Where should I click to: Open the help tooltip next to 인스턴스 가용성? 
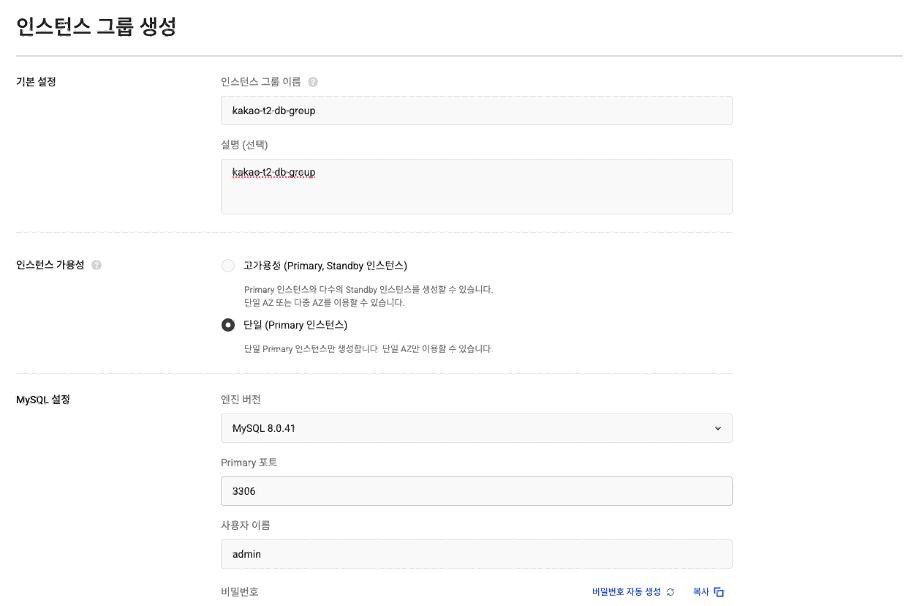point(97,265)
